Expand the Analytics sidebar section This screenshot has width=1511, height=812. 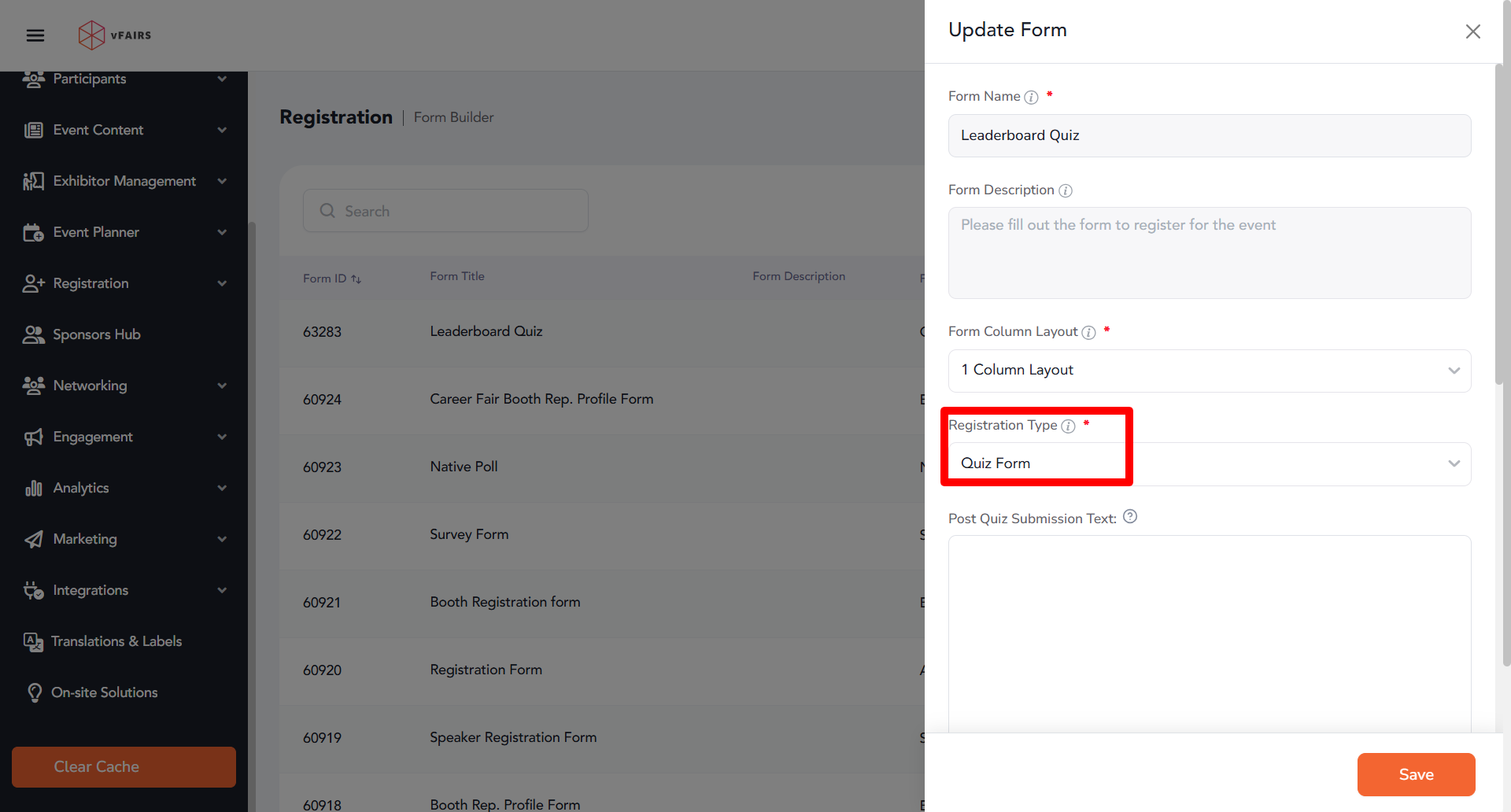(x=124, y=488)
